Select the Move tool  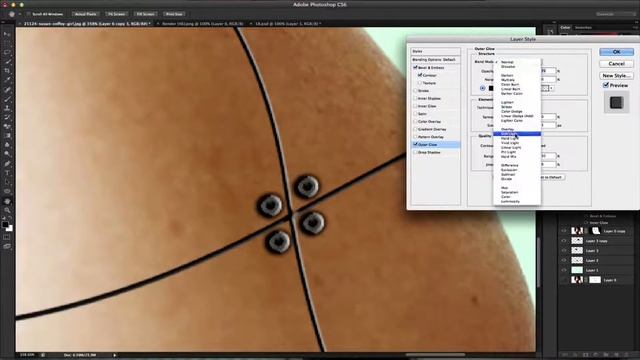7,34
